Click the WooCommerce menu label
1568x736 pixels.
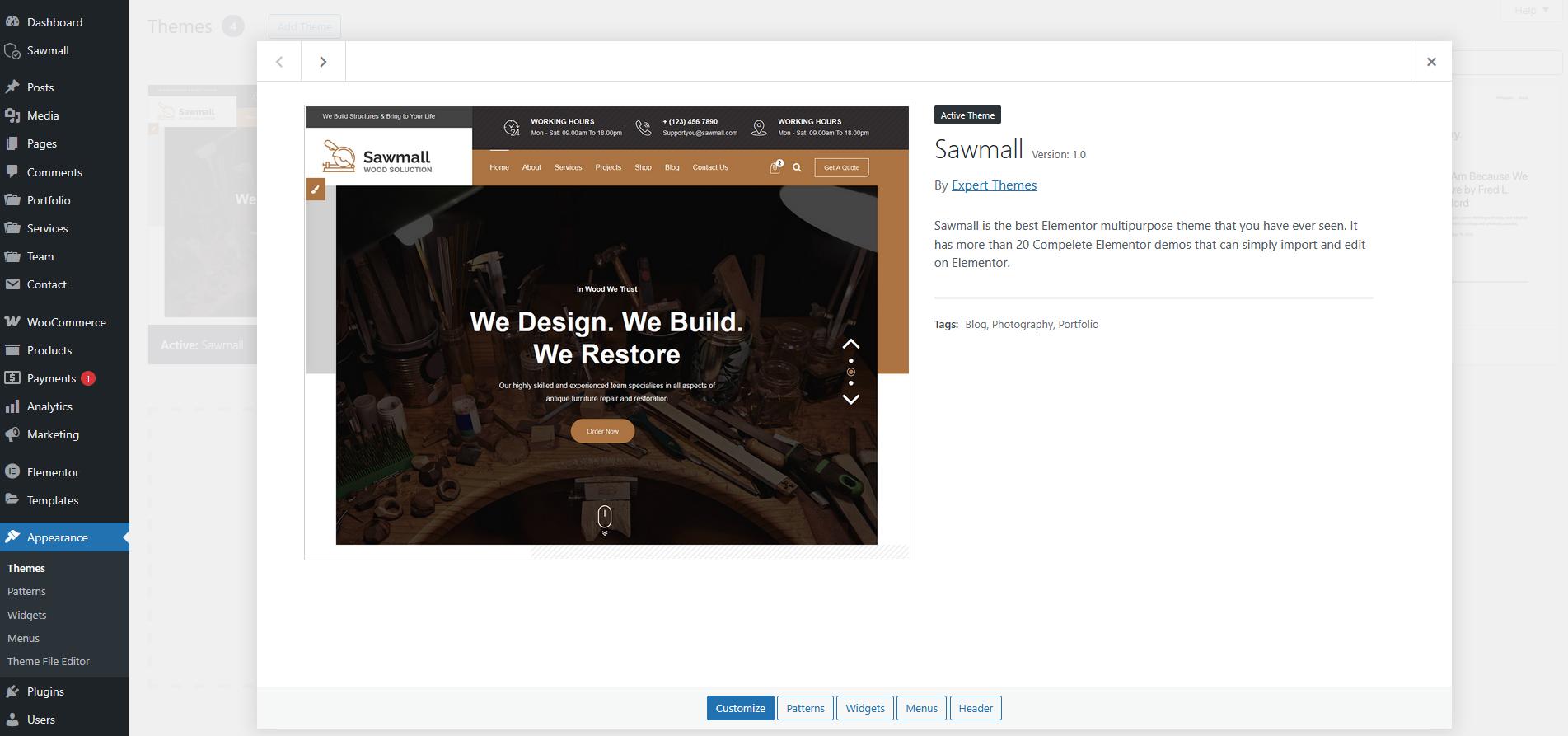66,322
